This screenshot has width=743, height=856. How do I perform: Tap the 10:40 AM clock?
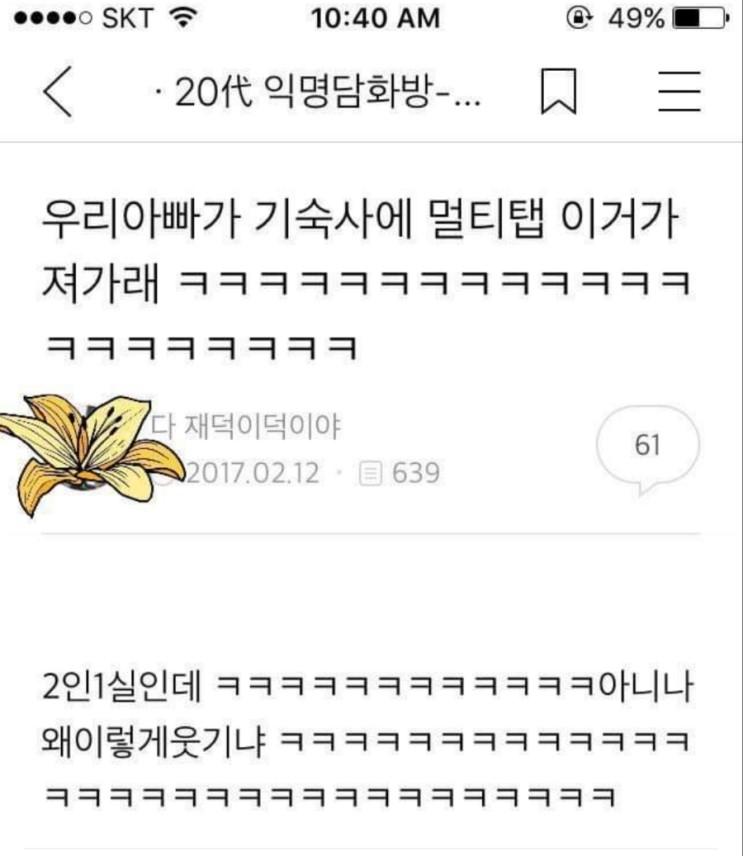(376, 18)
